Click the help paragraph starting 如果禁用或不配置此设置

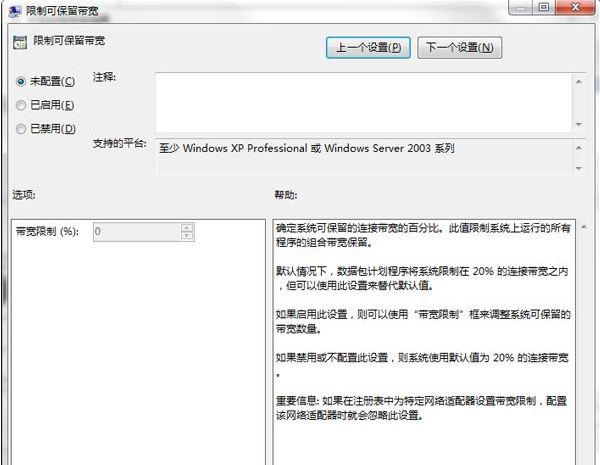pos(422,364)
